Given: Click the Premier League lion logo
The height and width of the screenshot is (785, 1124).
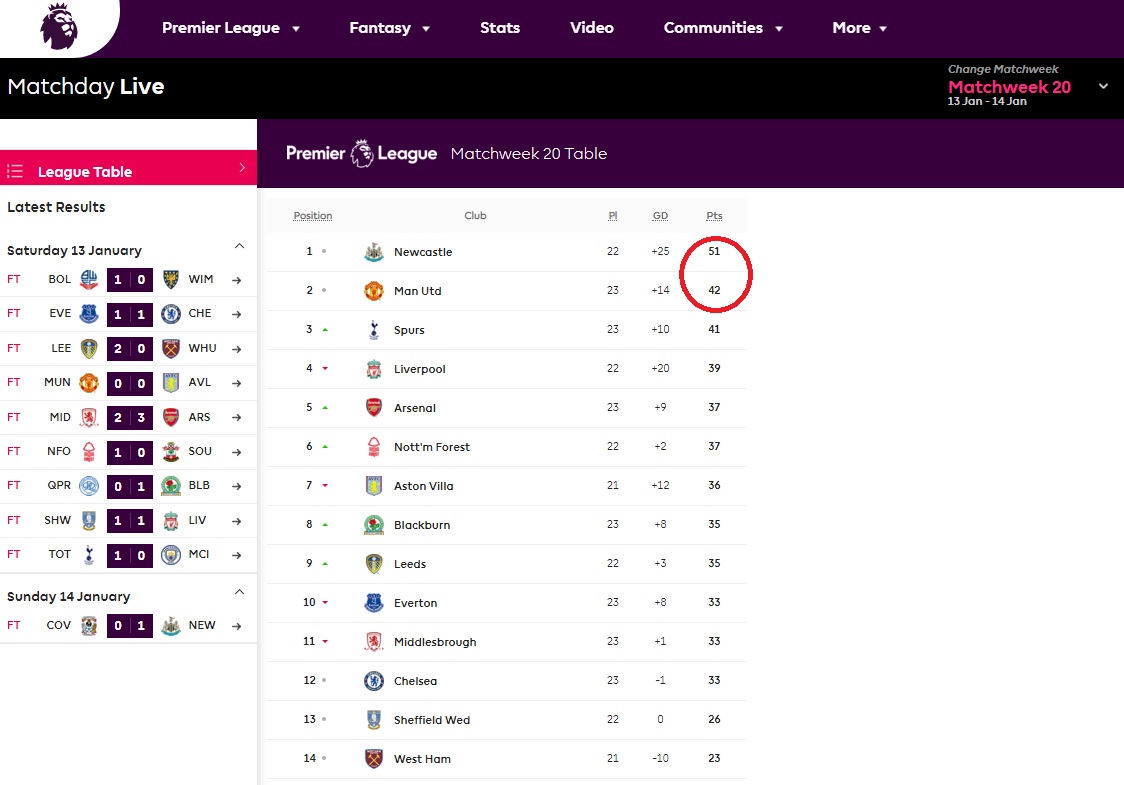Looking at the screenshot, I should pyautogui.click(x=58, y=26).
